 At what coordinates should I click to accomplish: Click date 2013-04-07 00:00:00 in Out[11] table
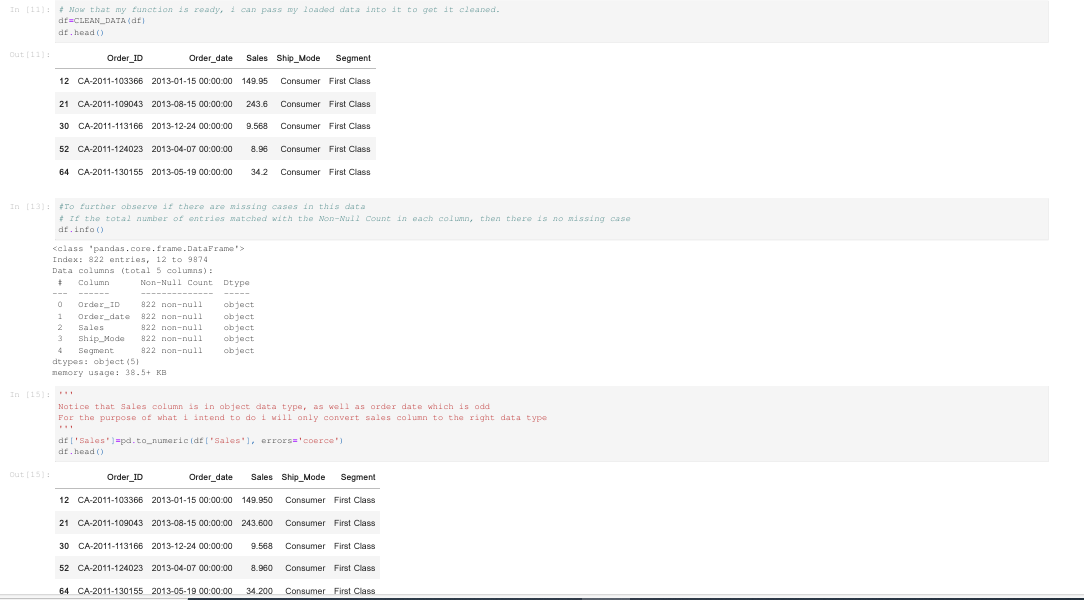tap(191, 149)
